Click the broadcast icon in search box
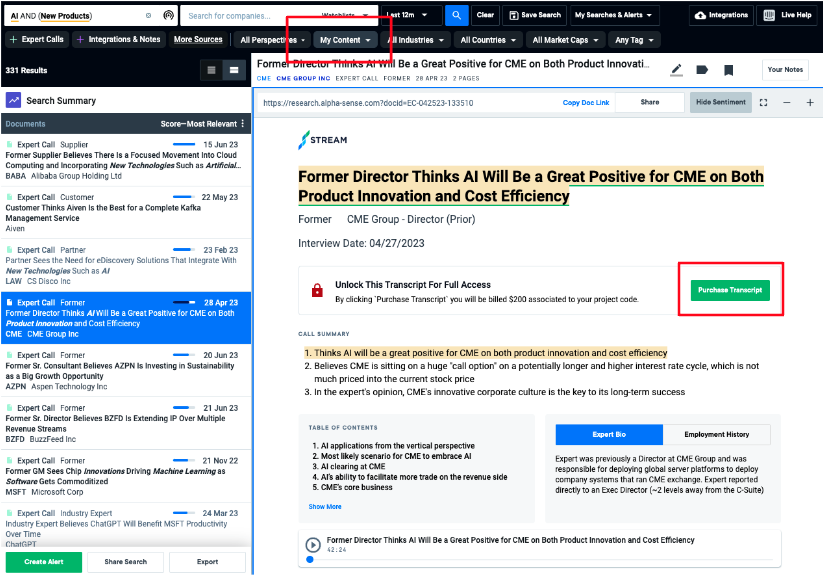 coord(168,15)
